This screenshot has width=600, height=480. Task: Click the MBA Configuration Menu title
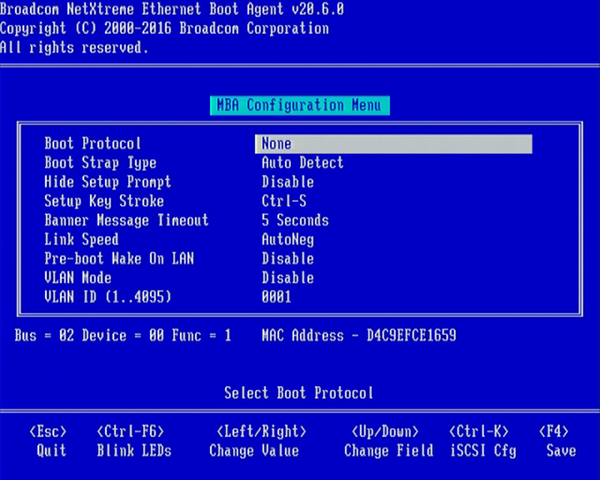click(x=300, y=105)
